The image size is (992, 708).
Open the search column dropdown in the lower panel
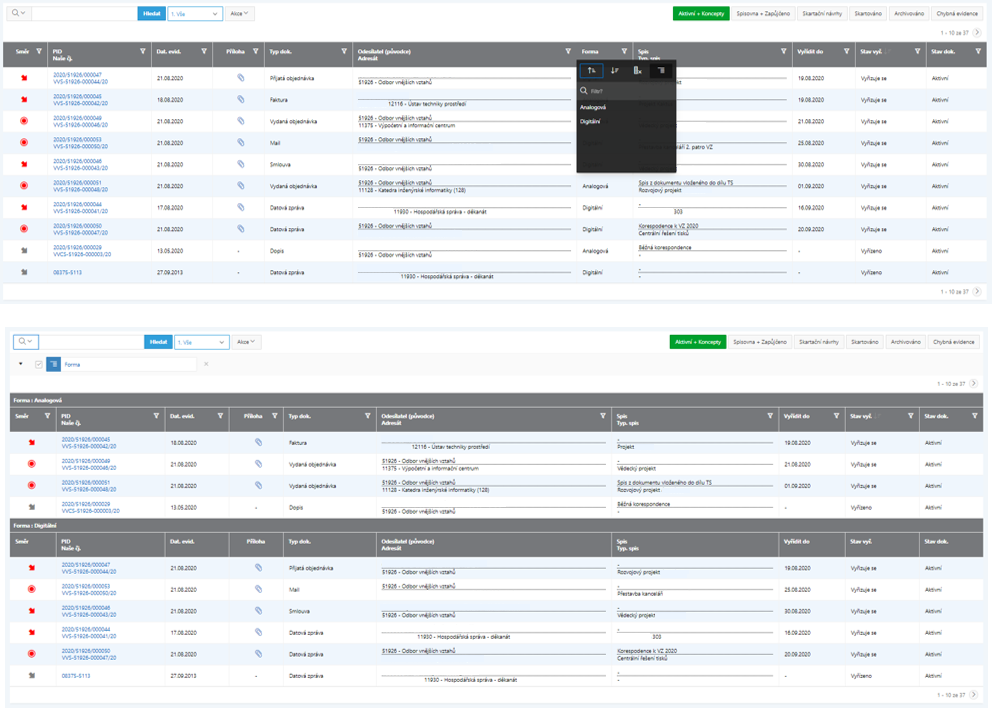[26, 342]
